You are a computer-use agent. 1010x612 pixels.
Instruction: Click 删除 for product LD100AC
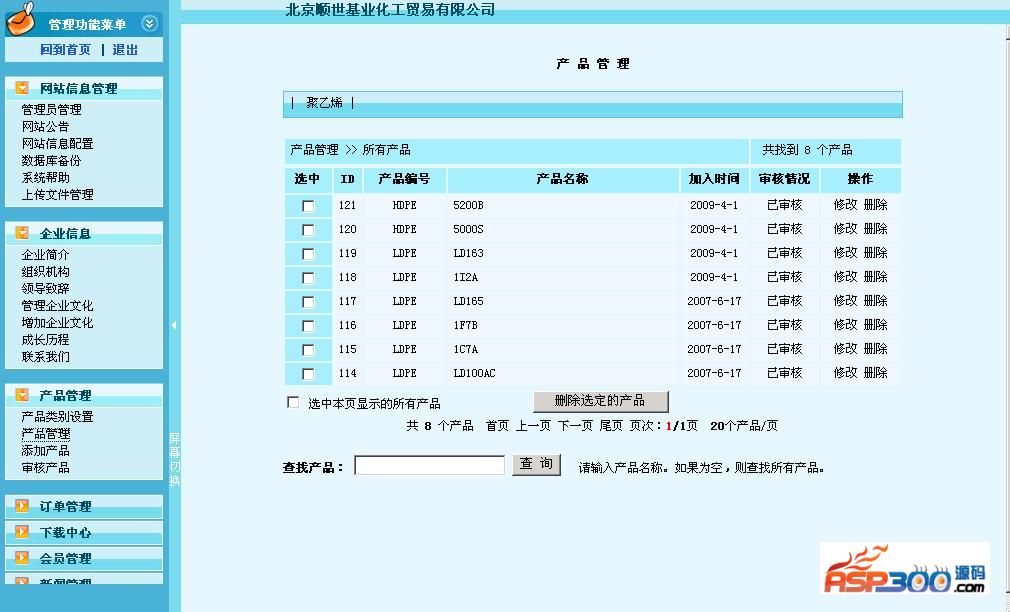click(875, 372)
